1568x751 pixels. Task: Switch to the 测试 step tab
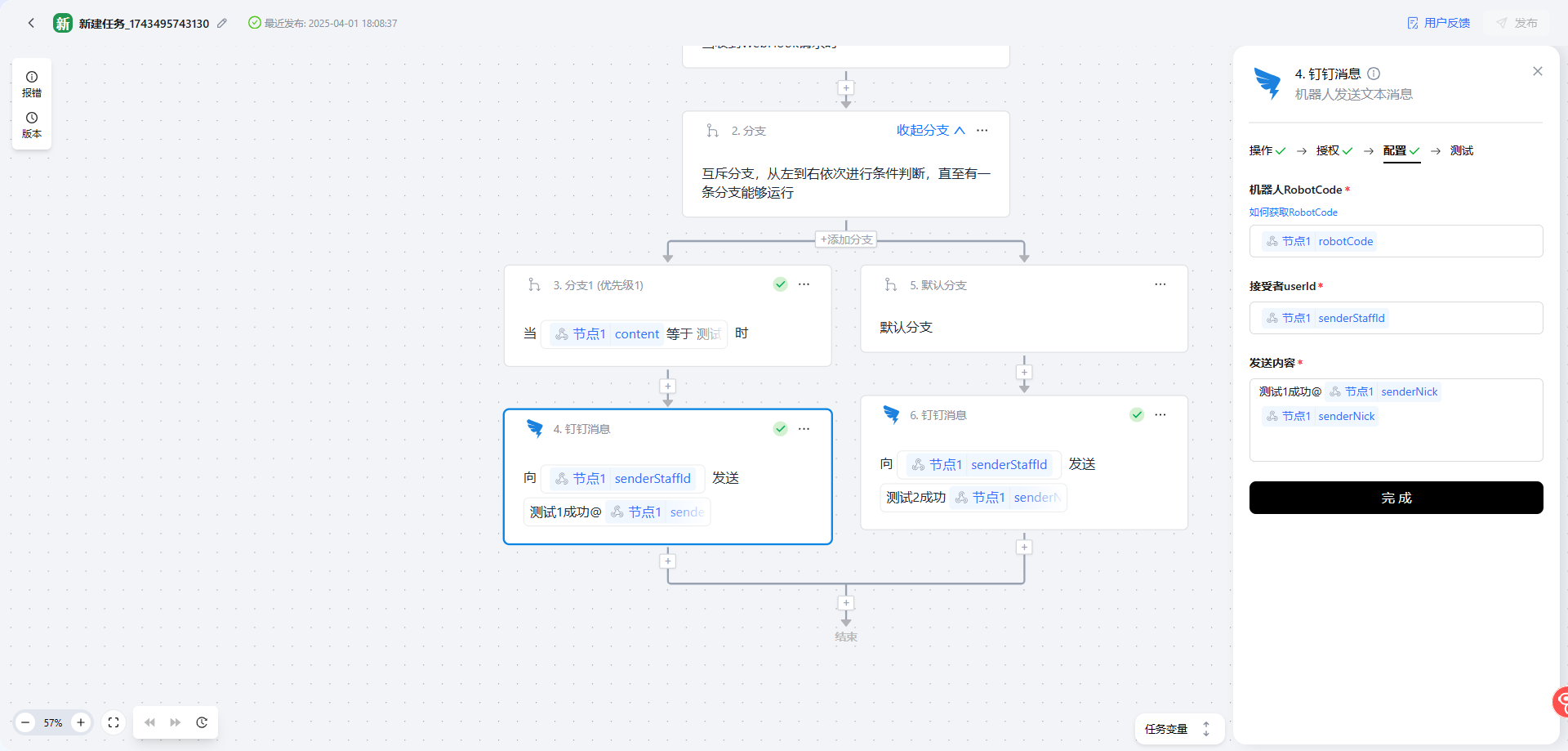pyautogui.click(x=1461, y=150)
